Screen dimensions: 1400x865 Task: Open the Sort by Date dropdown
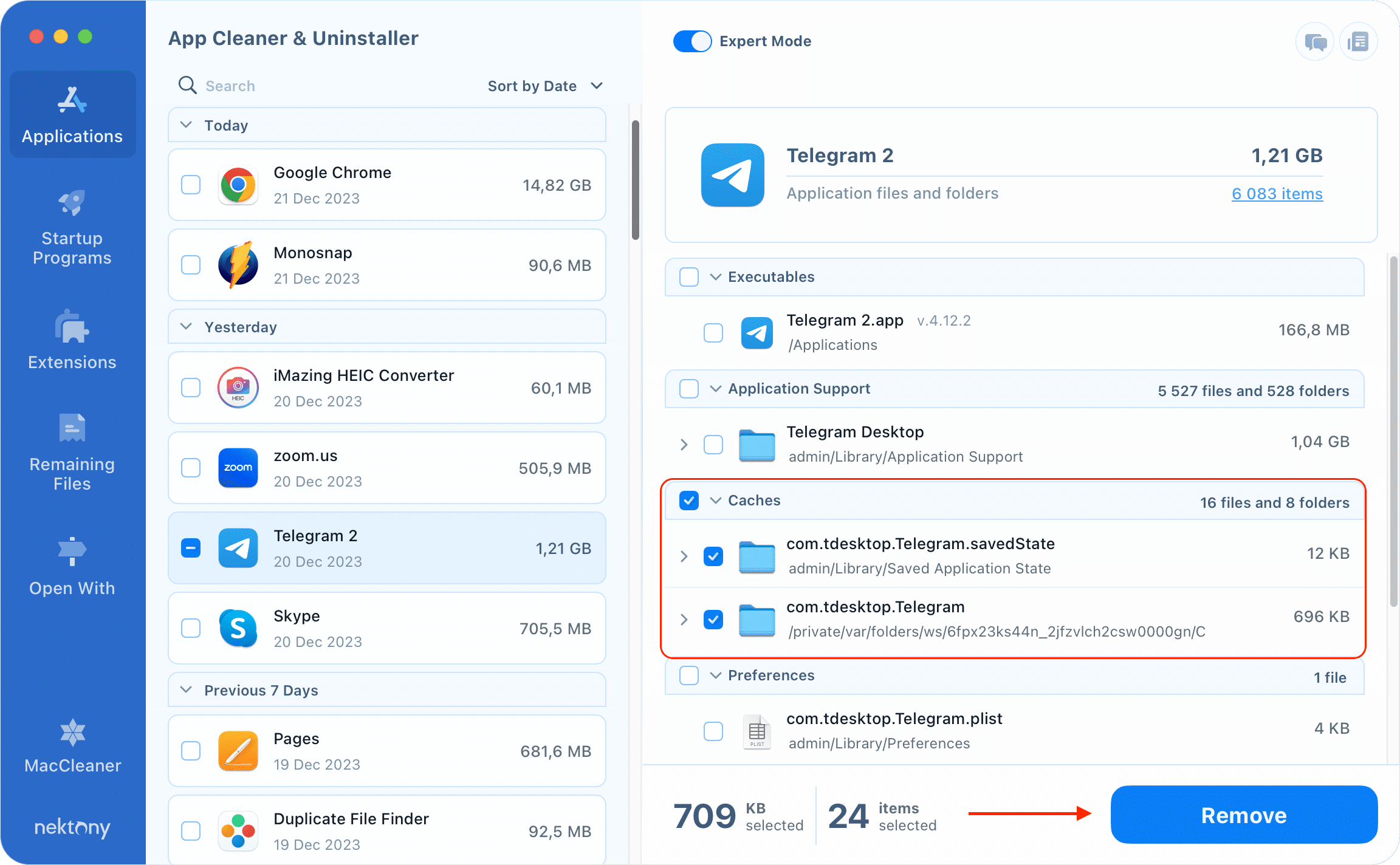[545, 85]
